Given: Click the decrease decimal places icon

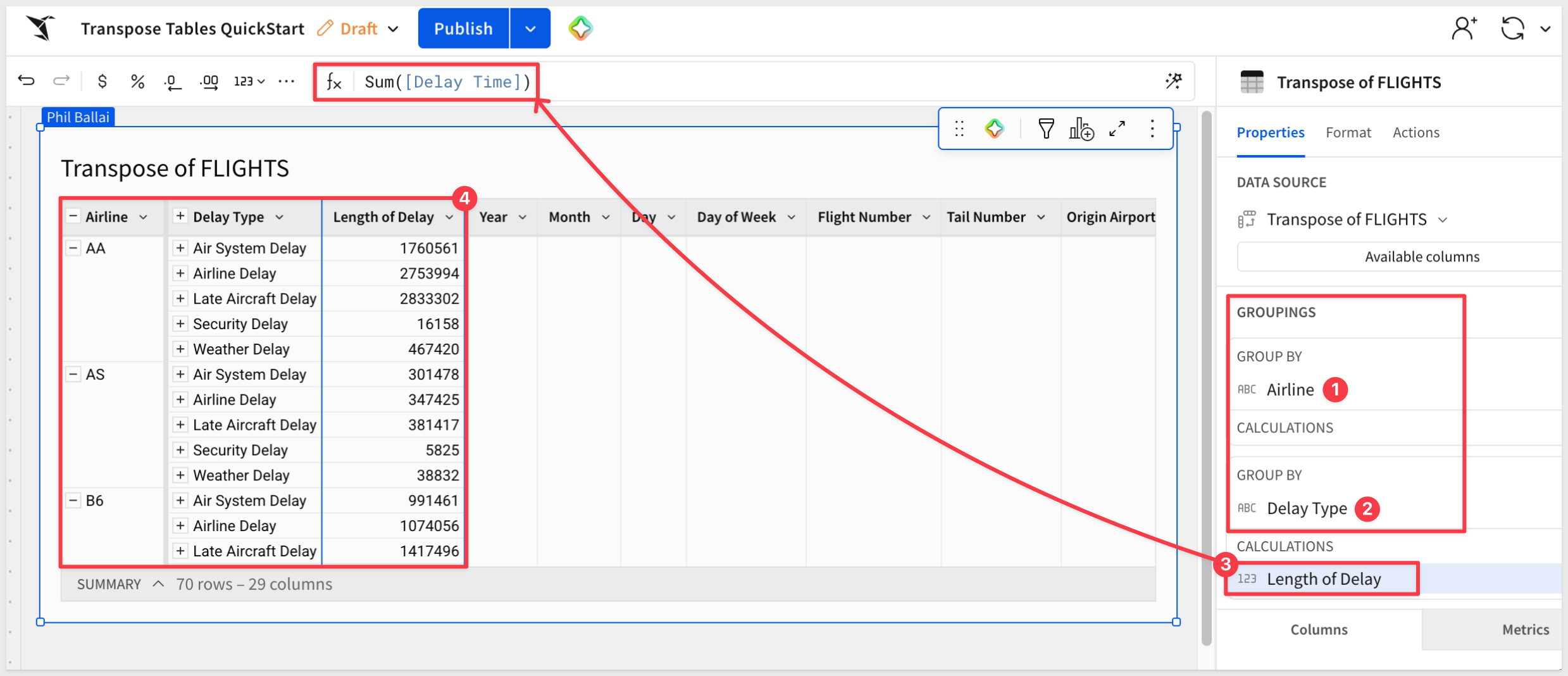Looking at the screenshot, I should (x=173, y=82).
